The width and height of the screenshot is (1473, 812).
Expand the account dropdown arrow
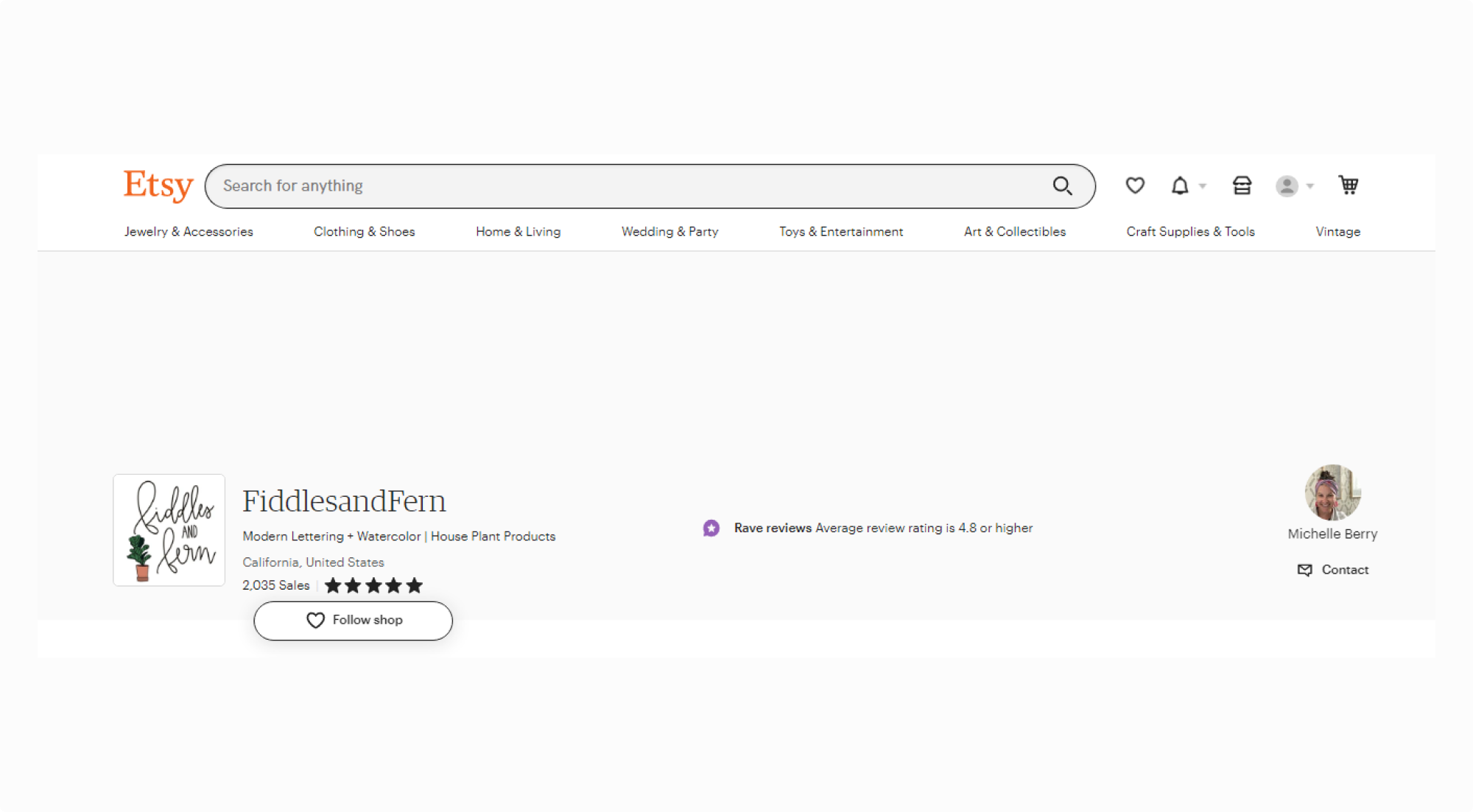click(x=1310, y=186)
